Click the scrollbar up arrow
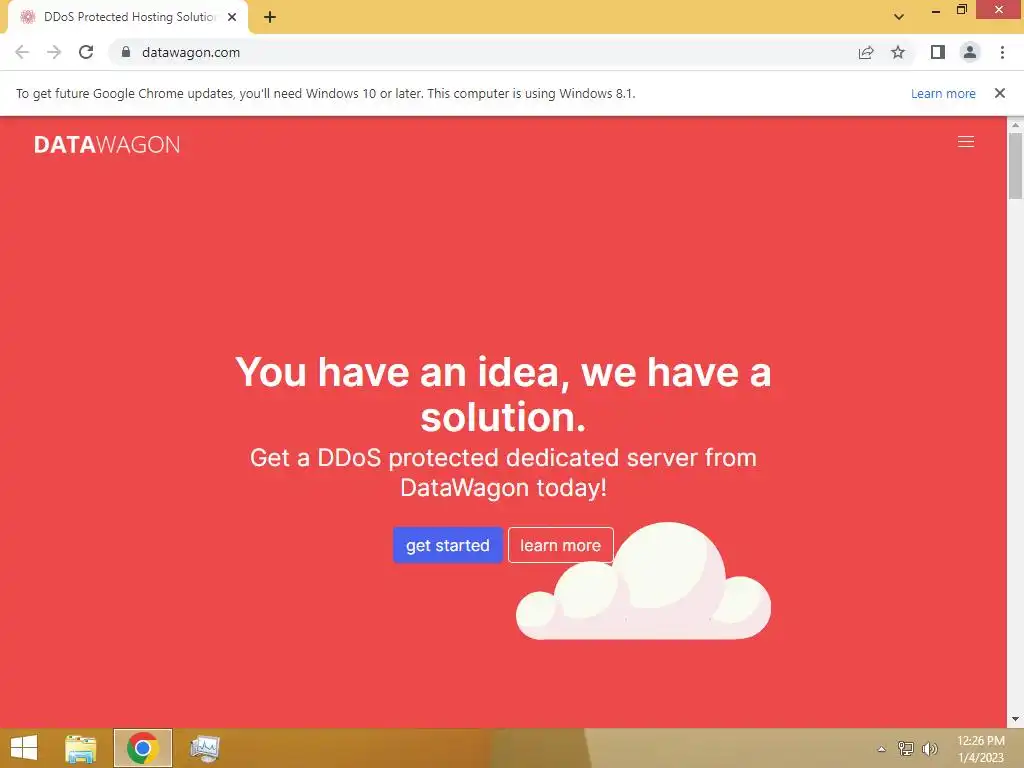The width and height of the screenshot is (1024, 768). [1015, 124]
